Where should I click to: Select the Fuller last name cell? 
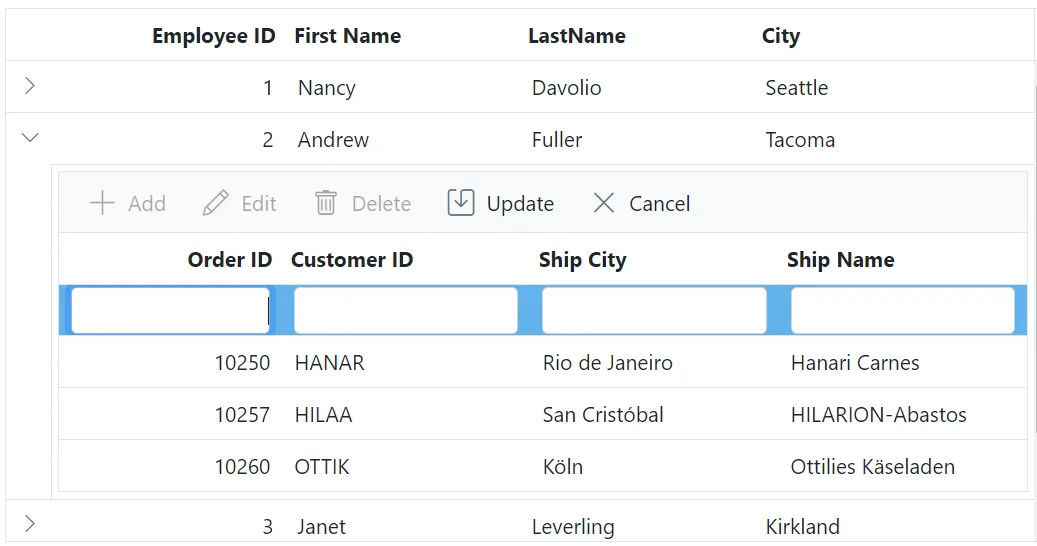click(x=557, y=140)
